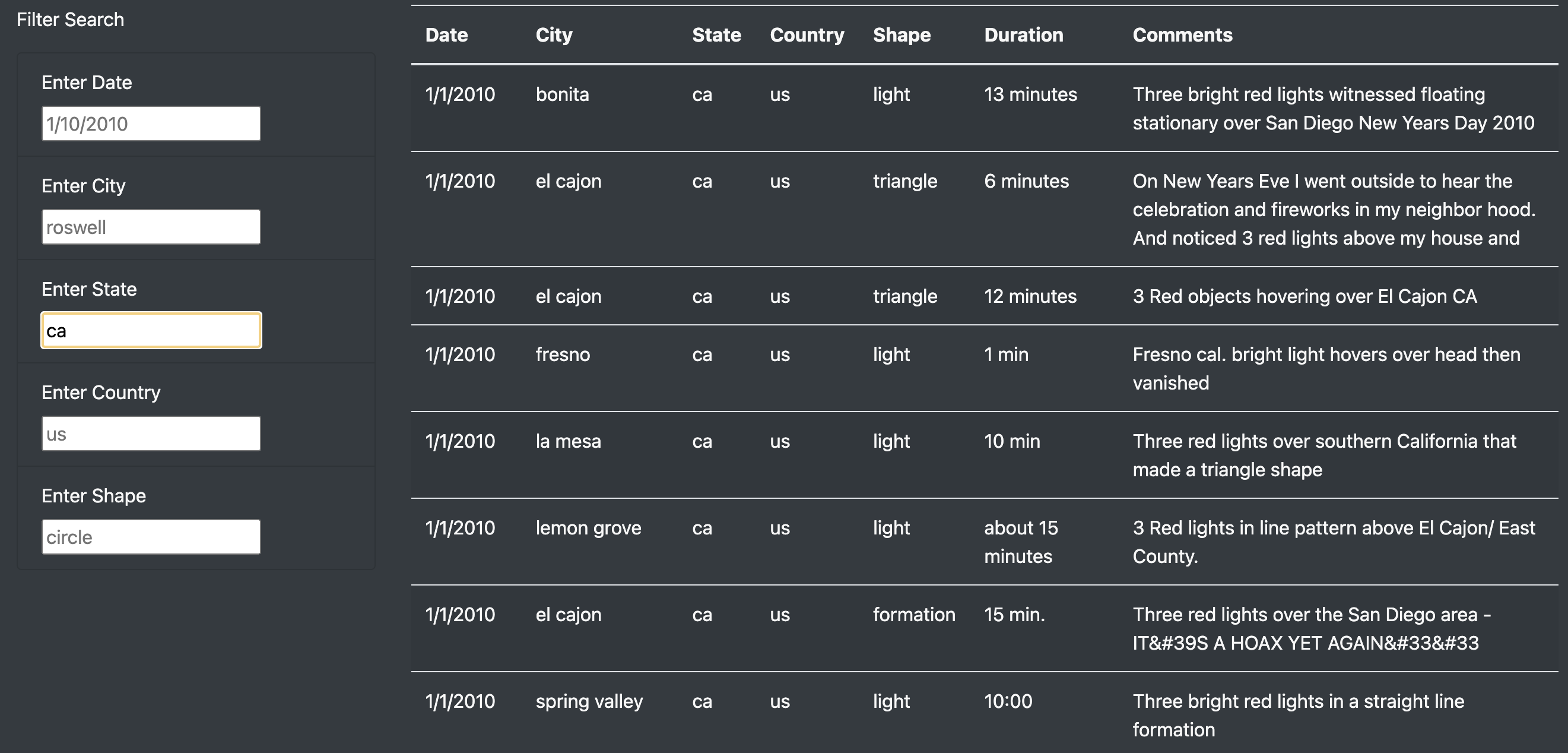The height and width of the screenshot is (753, 1568).
Task: Click the Shape column header
Action: point(902,34)
